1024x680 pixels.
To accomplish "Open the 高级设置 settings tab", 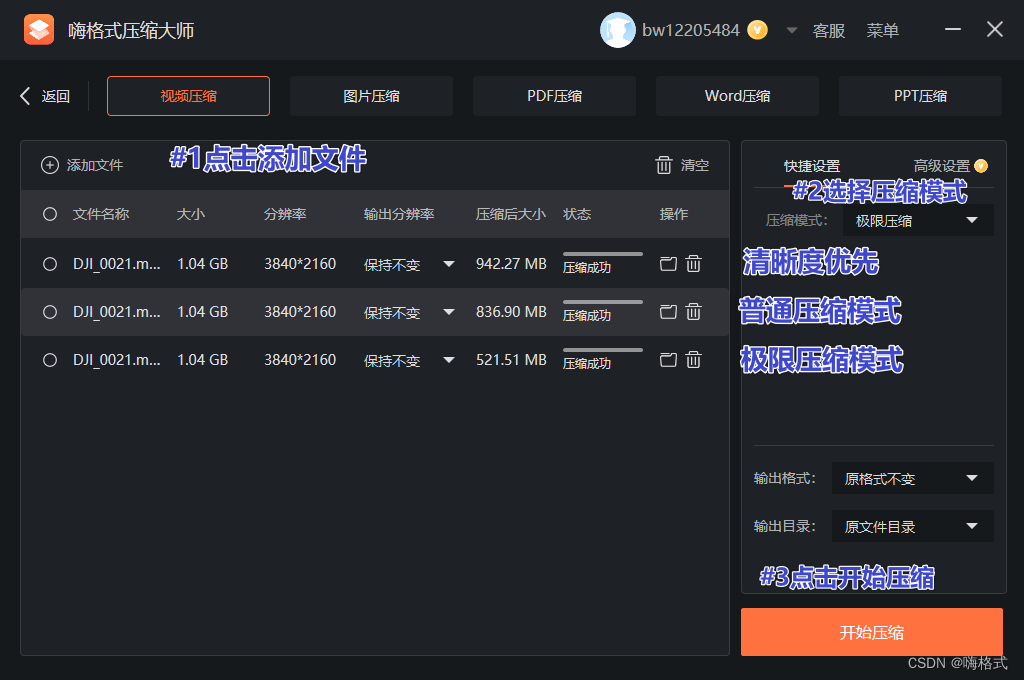I will click(942, 166).
